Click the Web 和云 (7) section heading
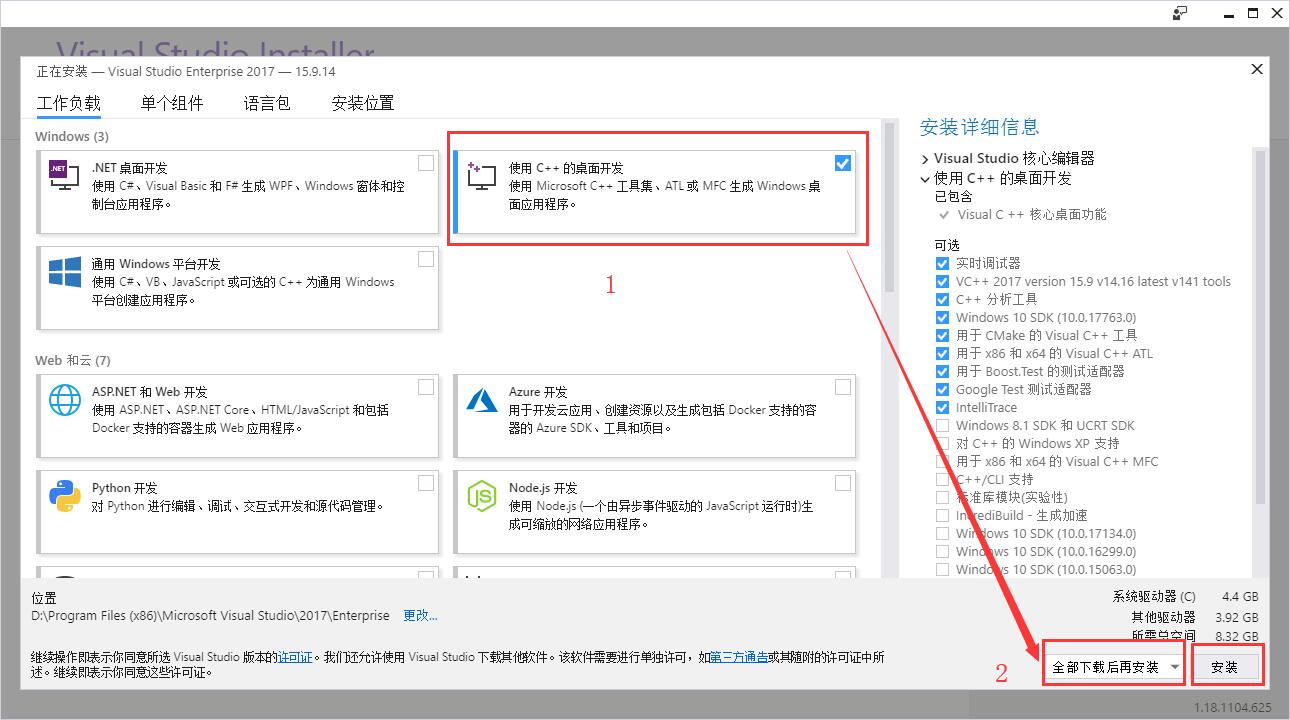Image resolution: width=1290 pixels, height=720 pixels. click(73, 360)
